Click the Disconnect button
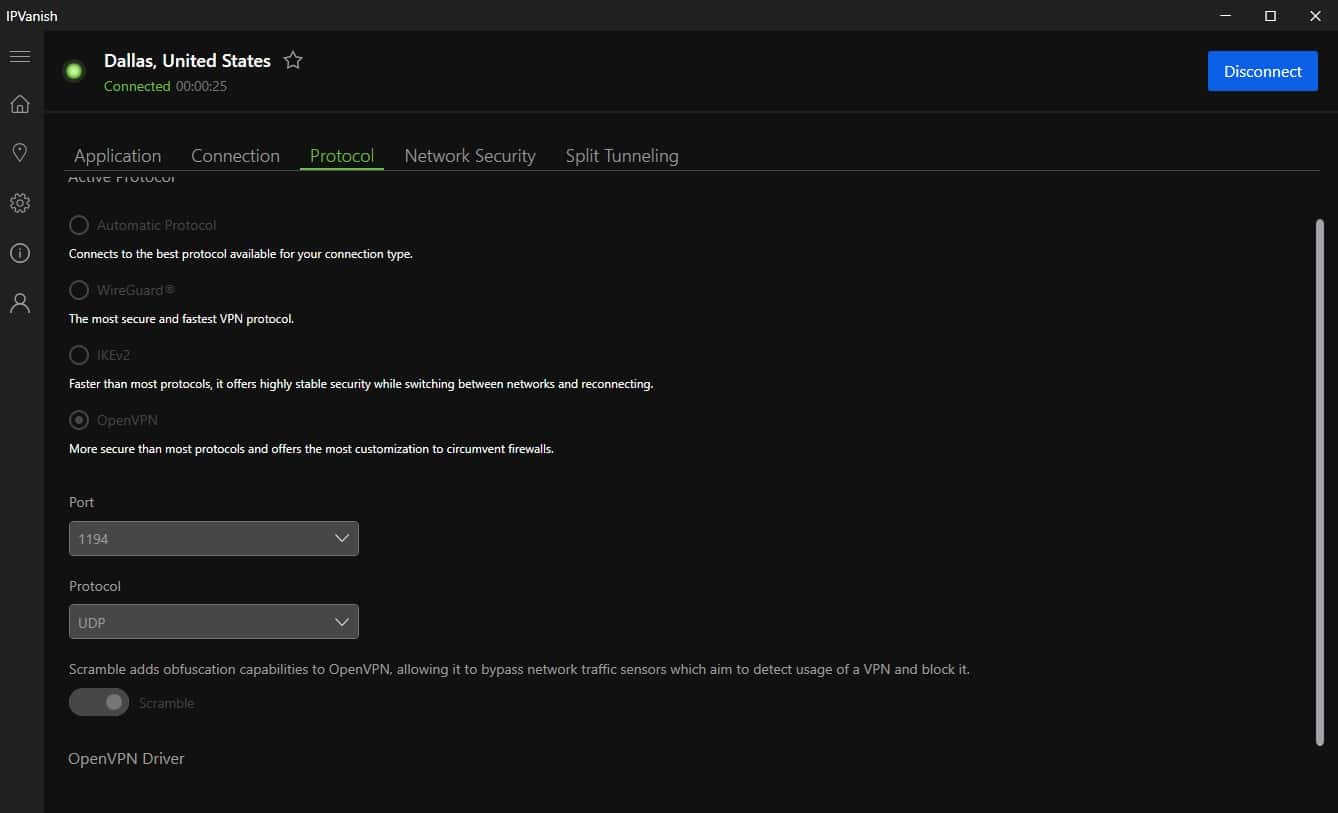This screenshot has width=1338, height=813. click(1263, 71)
